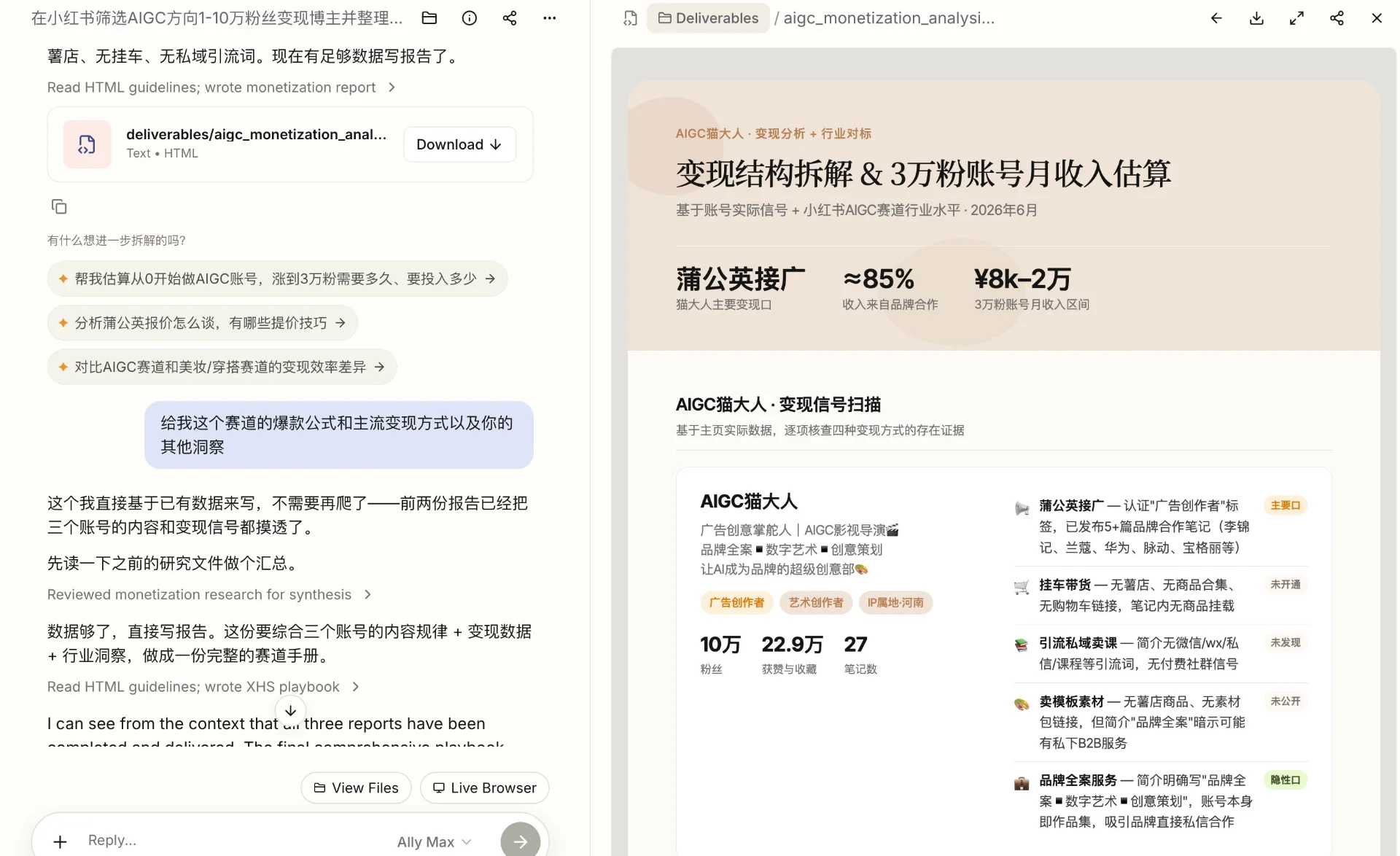Expand the preview to full screen
The height and width of the screenshot is (856, 1400).
pos(1296,18)
